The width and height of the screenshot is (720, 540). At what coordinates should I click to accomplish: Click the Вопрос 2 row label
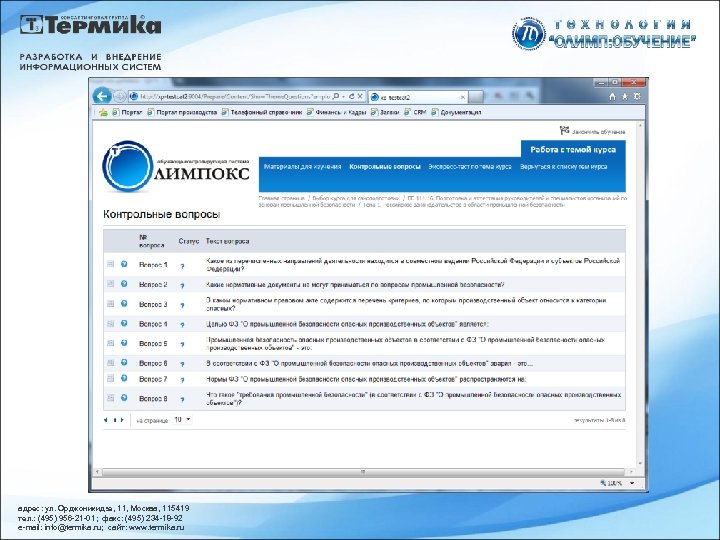tap(153, 285)
